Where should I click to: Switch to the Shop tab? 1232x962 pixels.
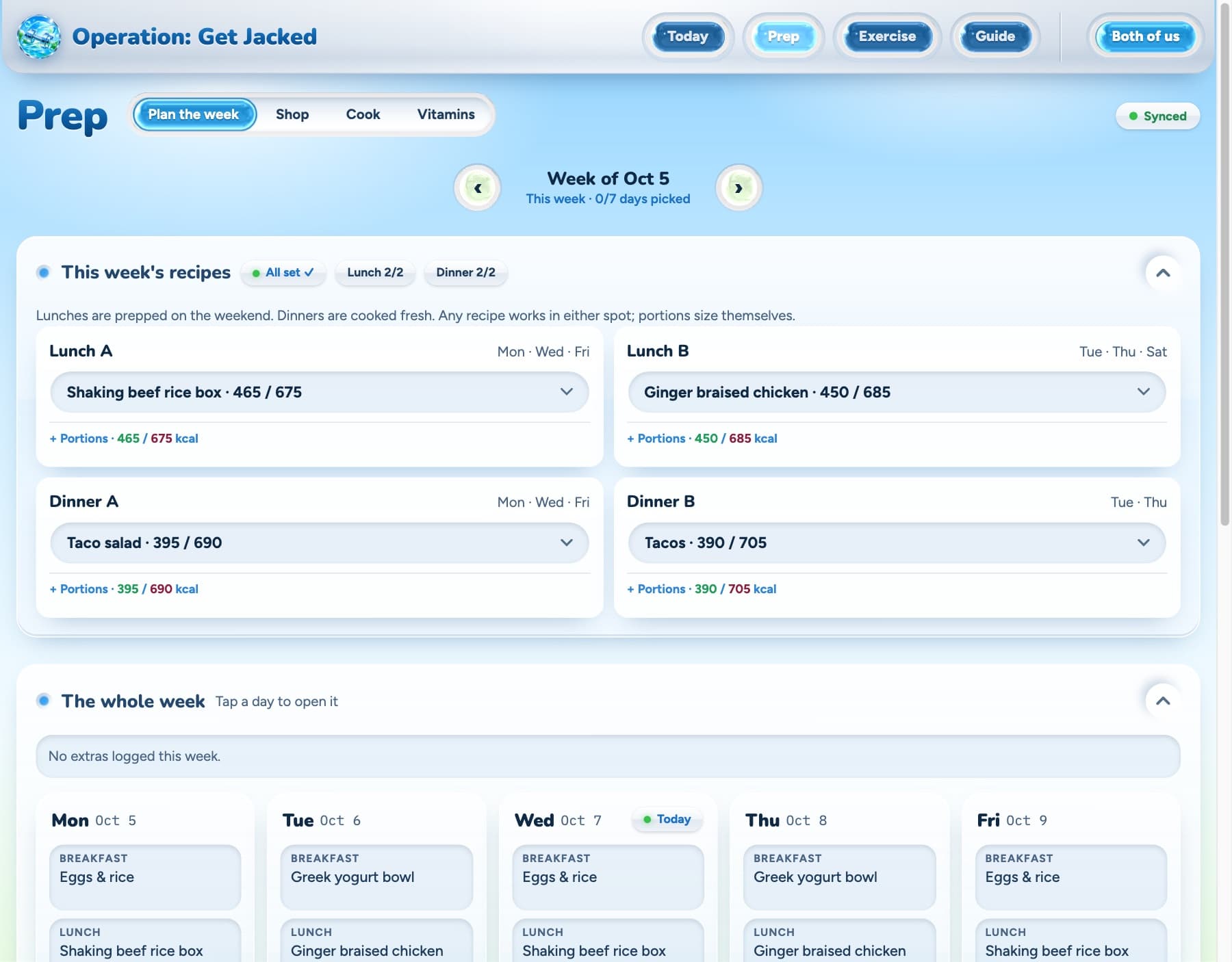tap(292, 114)
